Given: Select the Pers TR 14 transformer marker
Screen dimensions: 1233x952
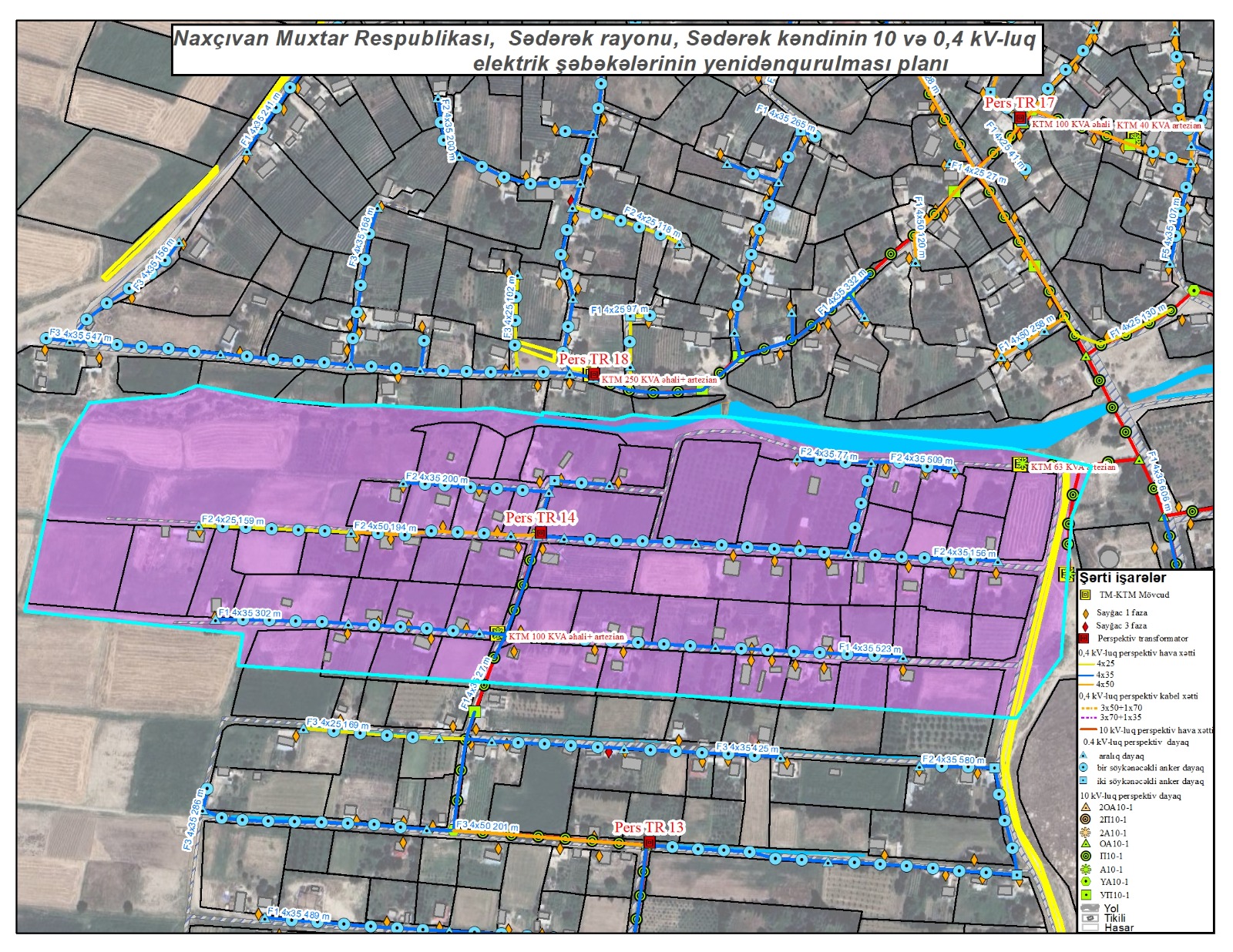Looking at the screenshot, I should (541, 532).
